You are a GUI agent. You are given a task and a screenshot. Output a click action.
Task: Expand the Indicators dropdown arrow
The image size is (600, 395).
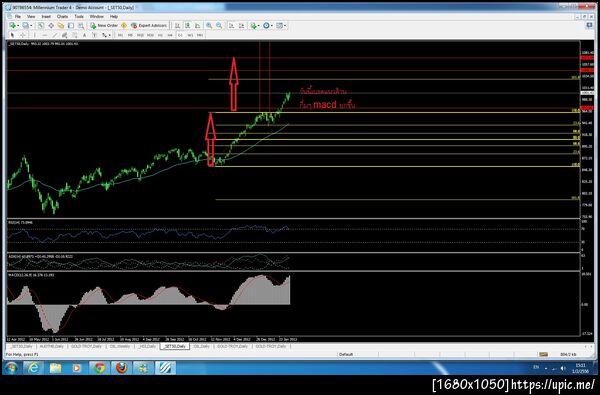(x=259, y=26)
